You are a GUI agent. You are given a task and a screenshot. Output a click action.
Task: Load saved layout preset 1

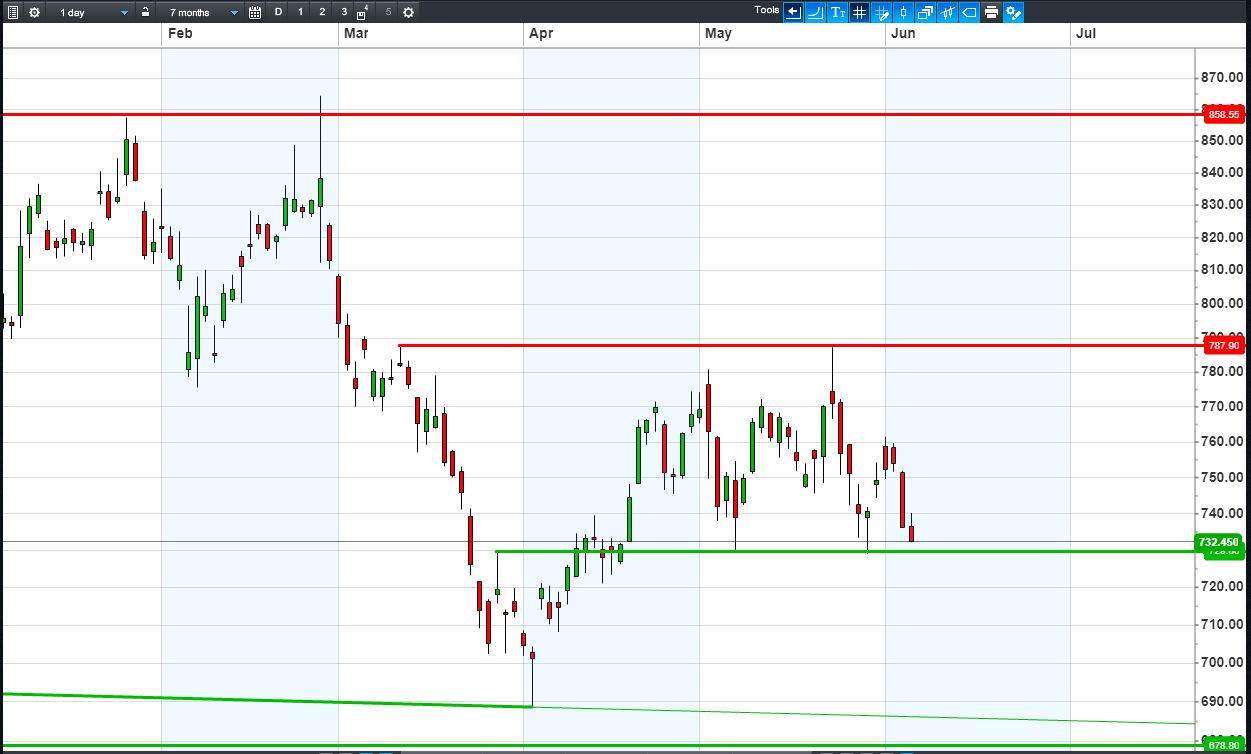click(x=300, y=12)
